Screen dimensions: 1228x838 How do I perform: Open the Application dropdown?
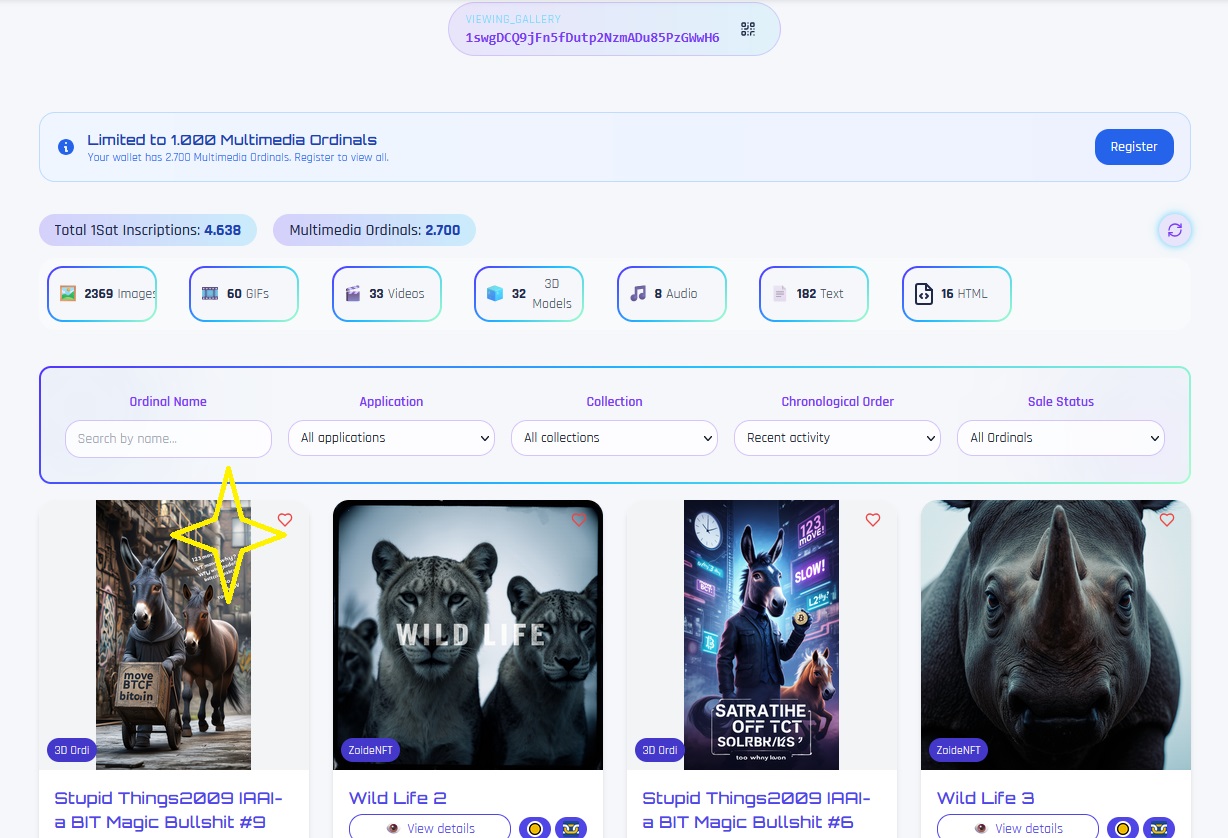391,438
